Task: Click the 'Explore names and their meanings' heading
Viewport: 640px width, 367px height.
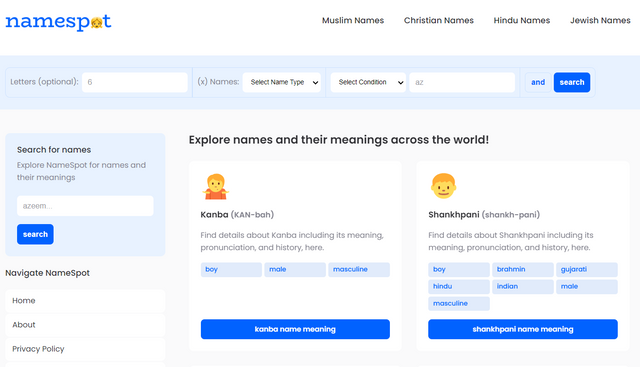Action: pos(339,140)
